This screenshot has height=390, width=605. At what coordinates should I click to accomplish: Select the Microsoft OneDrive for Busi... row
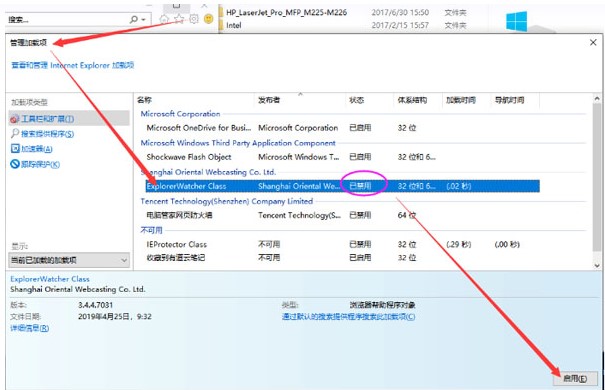[343, 128]
